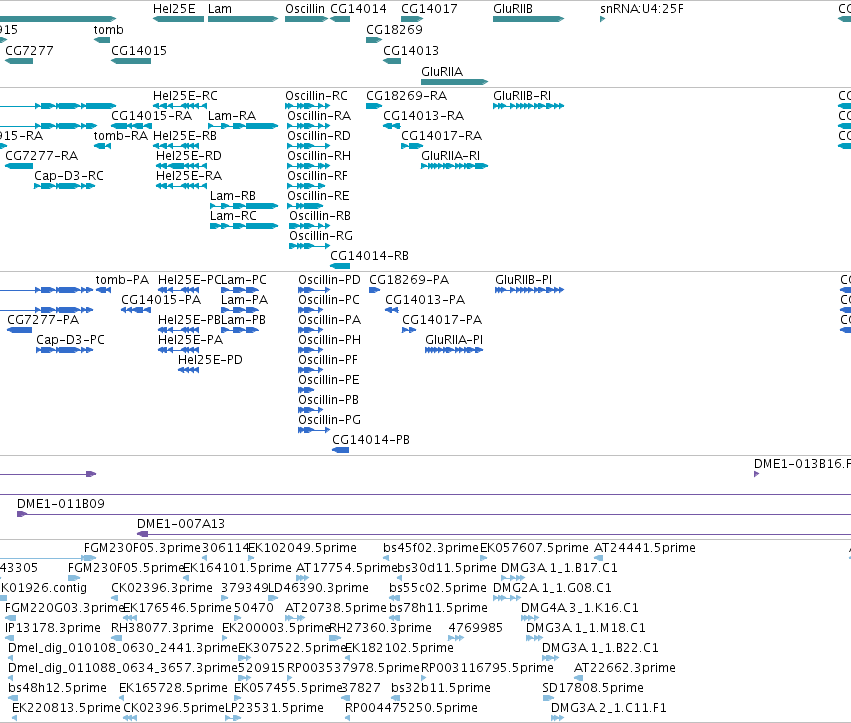Click the Lam gene bar

pos(243,19)
